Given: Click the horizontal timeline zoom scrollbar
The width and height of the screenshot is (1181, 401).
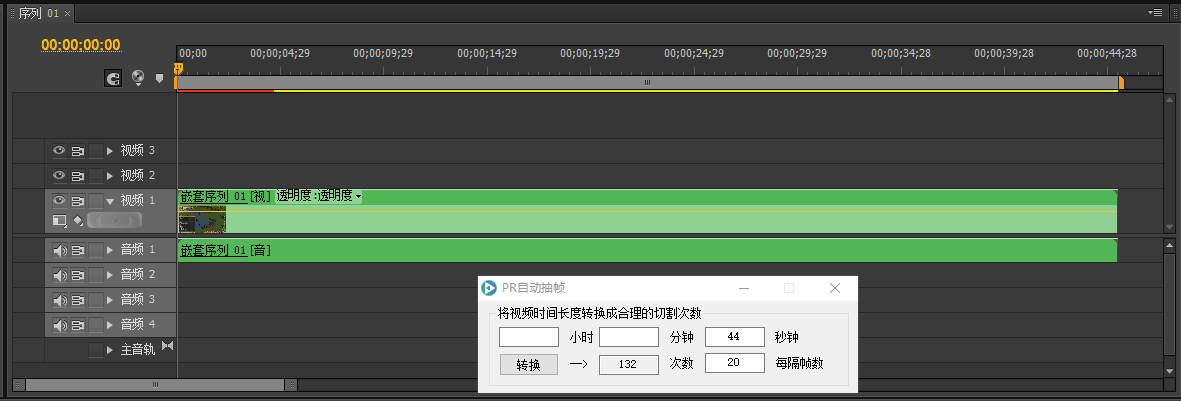Looking at the screenshot, I should pyautogui.click(x=155, y=384).
